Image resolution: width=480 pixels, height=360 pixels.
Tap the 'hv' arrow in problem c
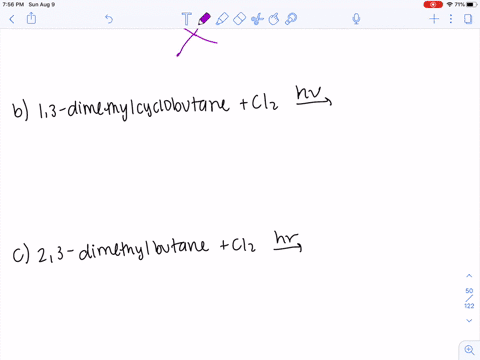pos(288,241)
